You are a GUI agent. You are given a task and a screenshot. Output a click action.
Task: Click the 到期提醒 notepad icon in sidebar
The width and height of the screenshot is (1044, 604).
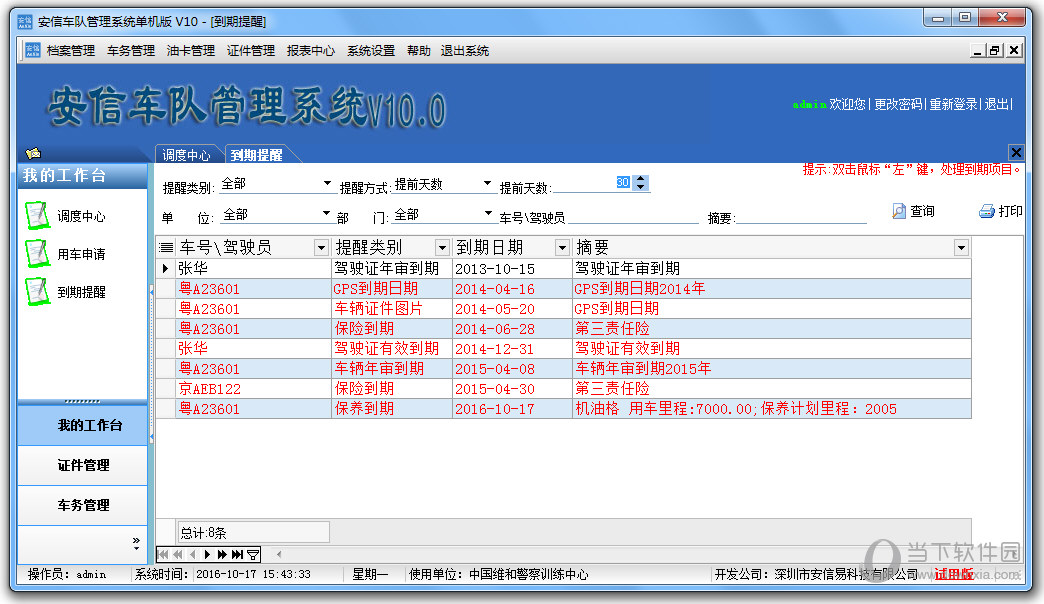(37, 291)
